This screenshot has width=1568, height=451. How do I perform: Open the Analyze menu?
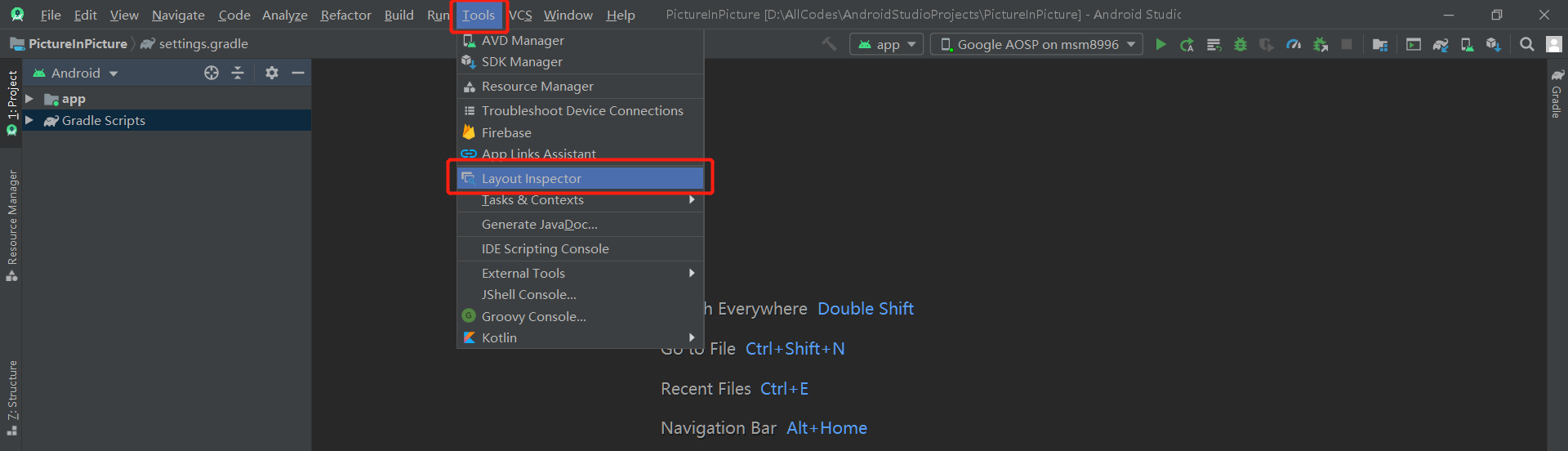pyautogui.click(x=285, y=15)
